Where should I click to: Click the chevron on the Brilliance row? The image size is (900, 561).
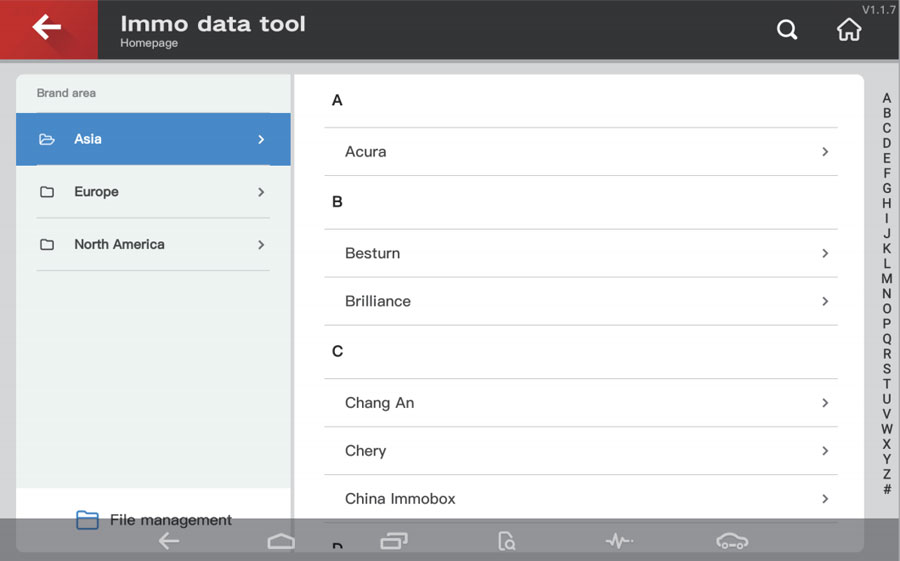pyautogui.click(x=824, y=301)
